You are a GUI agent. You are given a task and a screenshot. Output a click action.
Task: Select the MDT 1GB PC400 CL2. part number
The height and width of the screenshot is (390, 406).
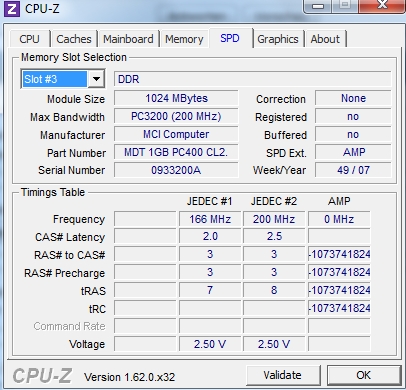click(176, 152)
